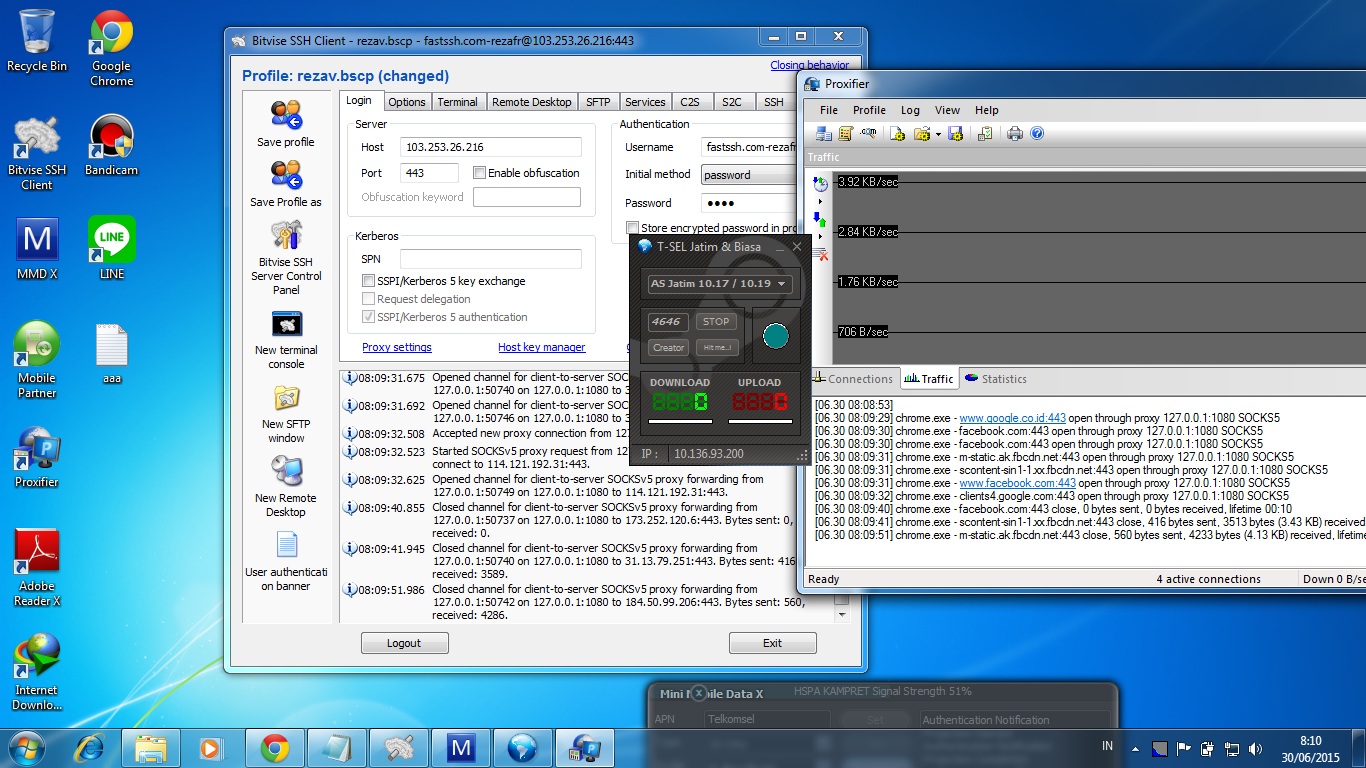The image size is (1366, 768).
Task: Open MMD X desktop shortcut
Action: point(37,250)
